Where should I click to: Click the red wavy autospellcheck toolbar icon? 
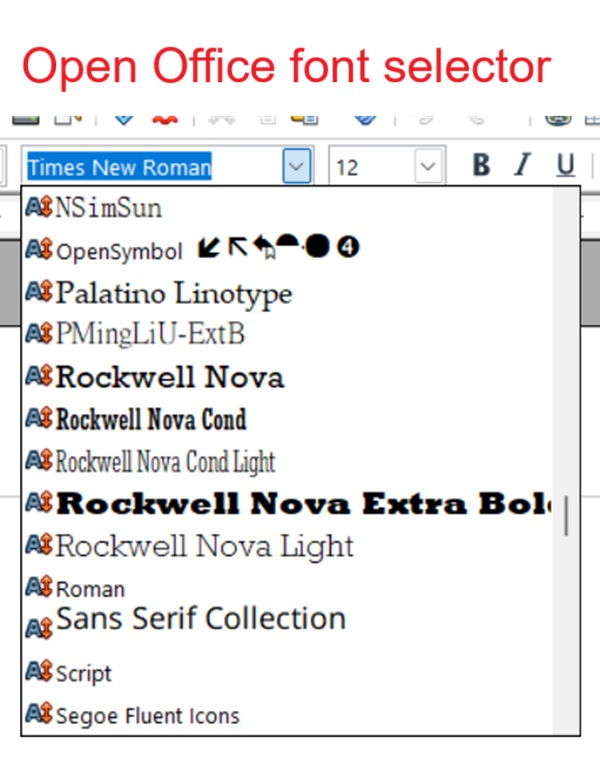point(165,120)
